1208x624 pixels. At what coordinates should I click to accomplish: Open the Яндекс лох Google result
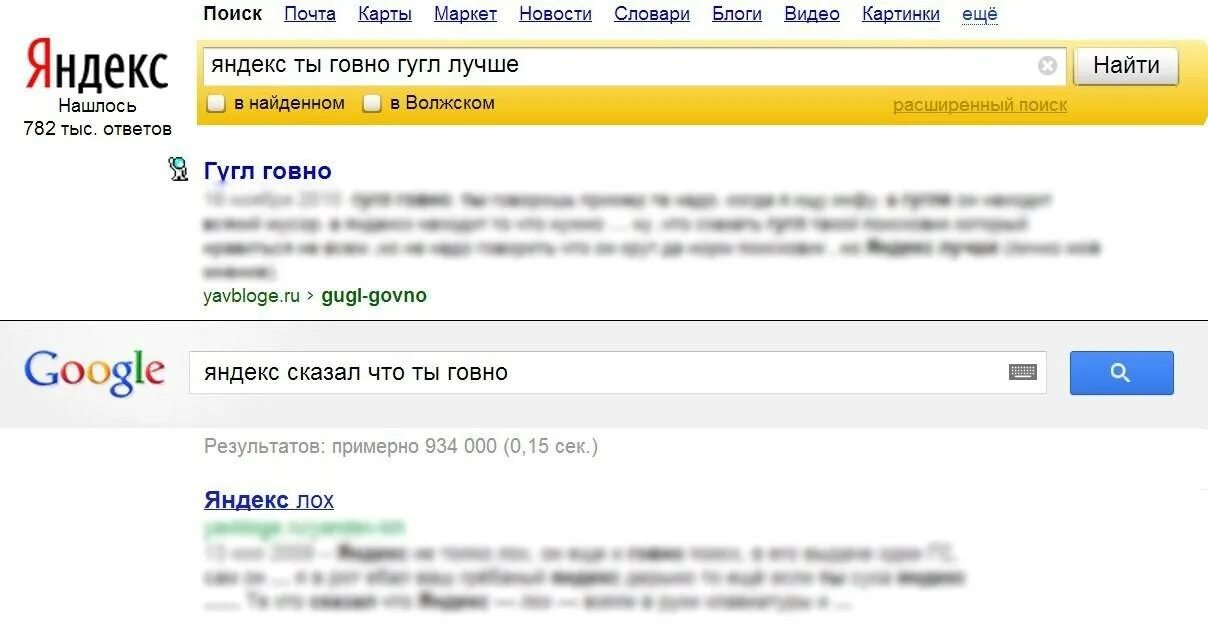point(269,500)
